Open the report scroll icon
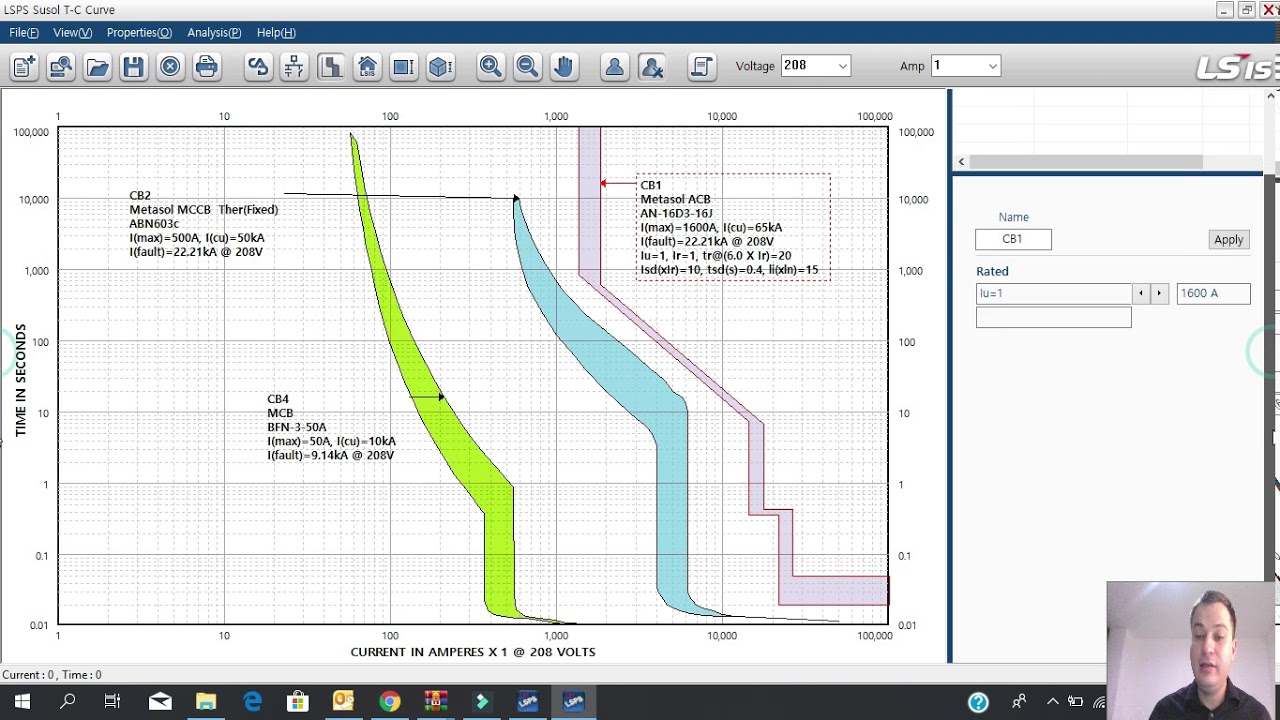This screenshot has width=1280, height=720. 701,67
